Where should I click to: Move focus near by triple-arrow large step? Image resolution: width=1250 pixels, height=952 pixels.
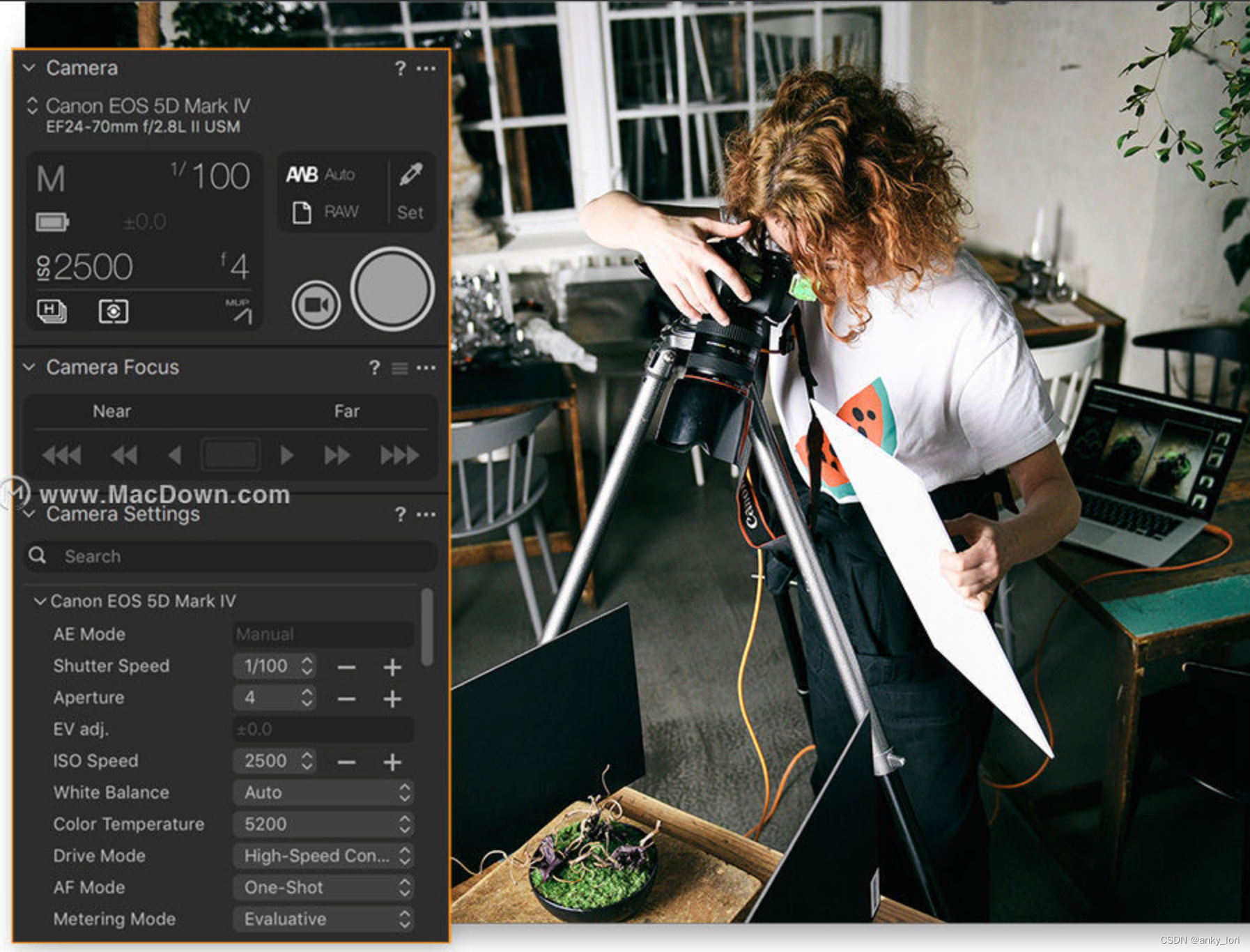[x=61, y=455]
